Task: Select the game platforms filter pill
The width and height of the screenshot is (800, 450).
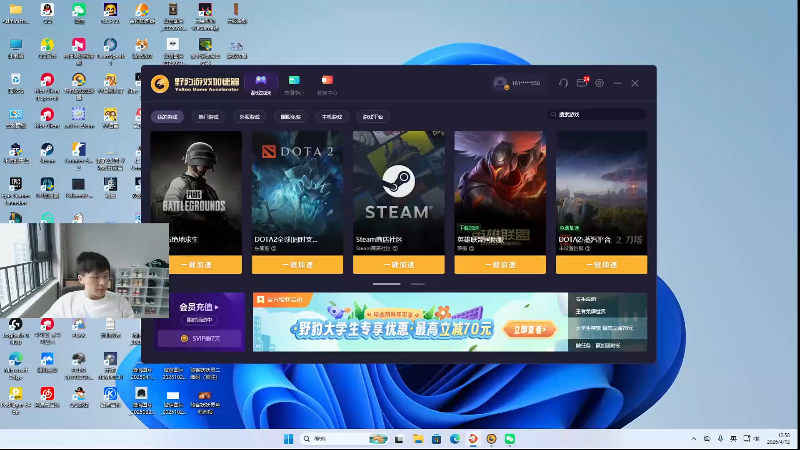Action: pyautogui.click(x=373, y=117)
